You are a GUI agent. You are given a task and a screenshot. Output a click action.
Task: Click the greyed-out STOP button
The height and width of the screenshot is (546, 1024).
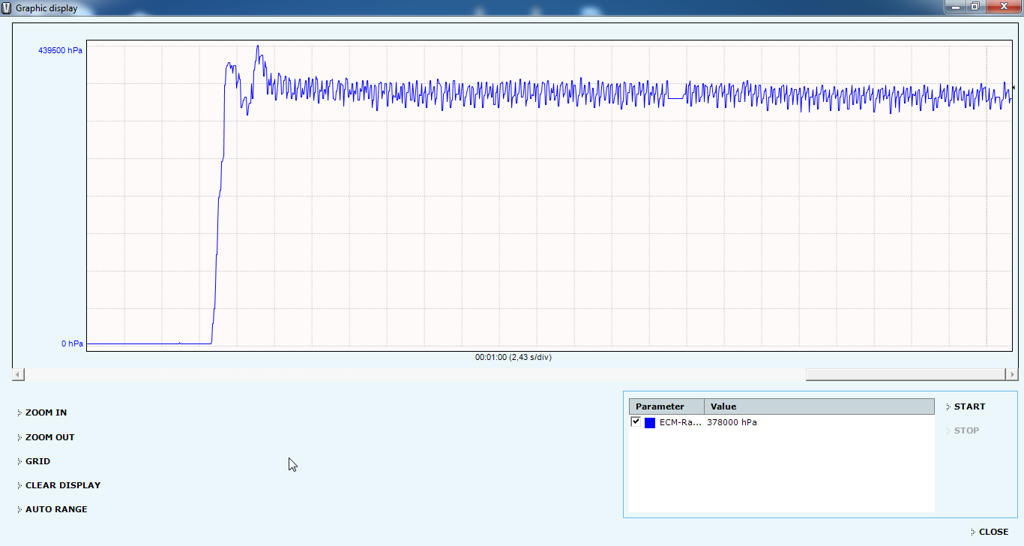(966, 431)
